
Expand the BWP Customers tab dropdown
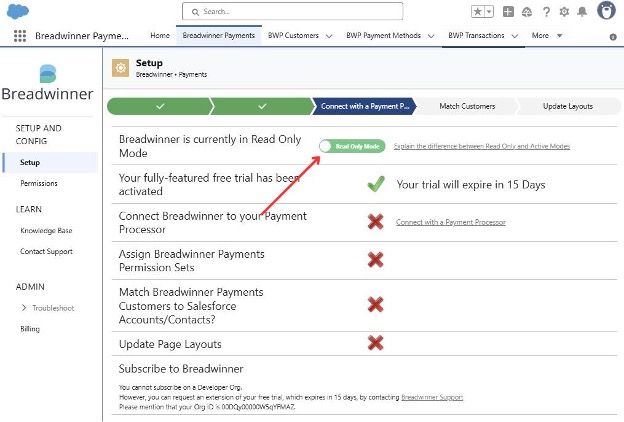coord(329,36)
